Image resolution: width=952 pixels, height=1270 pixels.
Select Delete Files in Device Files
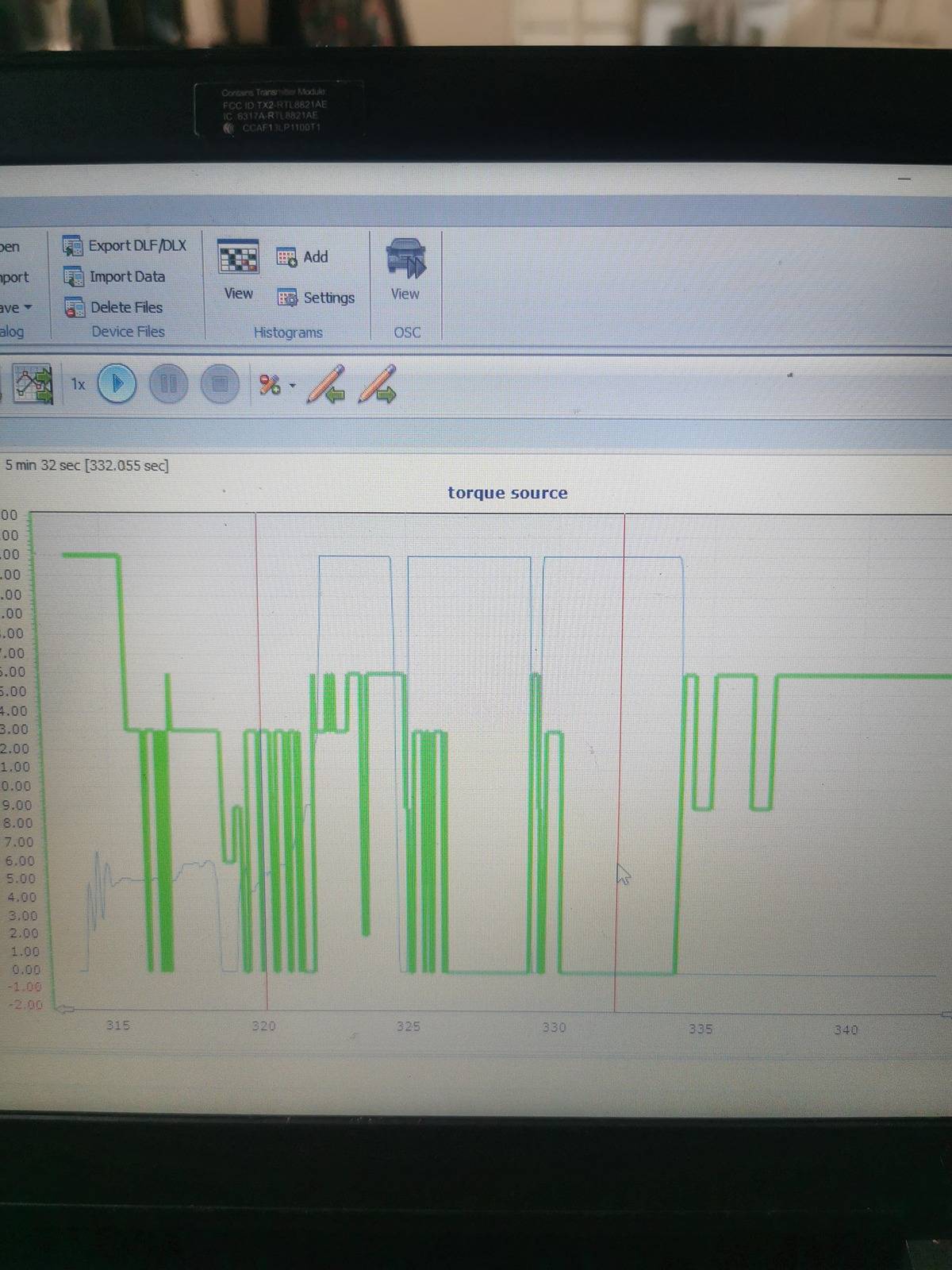click(x=113, y=307)
